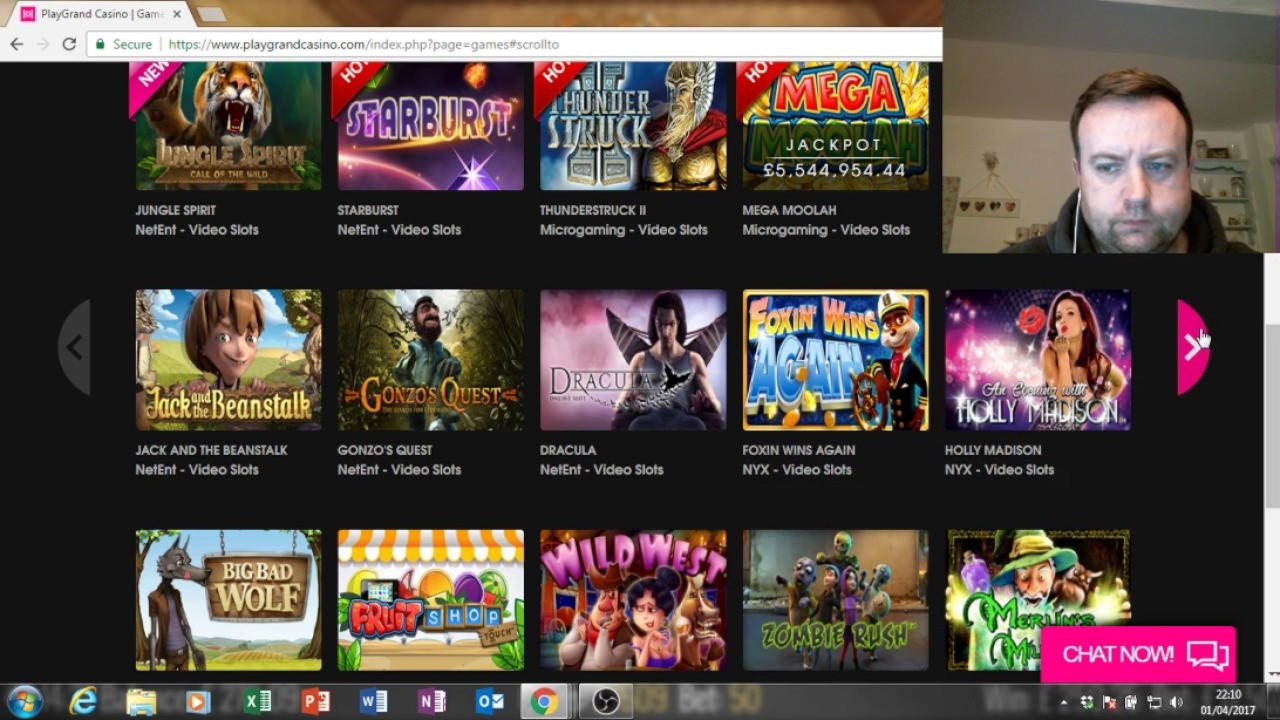The image size is (1280, 720).
Task: Click the DRACULA title text
Action: [x=568, y=450]
